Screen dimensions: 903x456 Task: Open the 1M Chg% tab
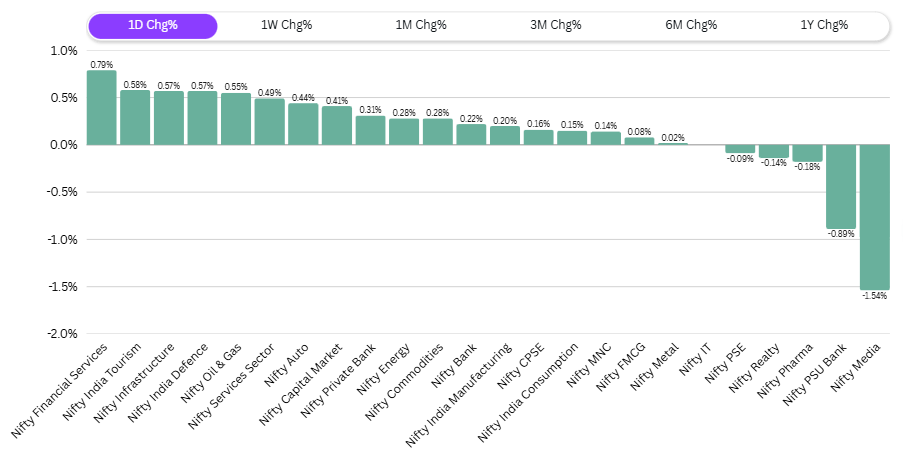tap(421, 26)
